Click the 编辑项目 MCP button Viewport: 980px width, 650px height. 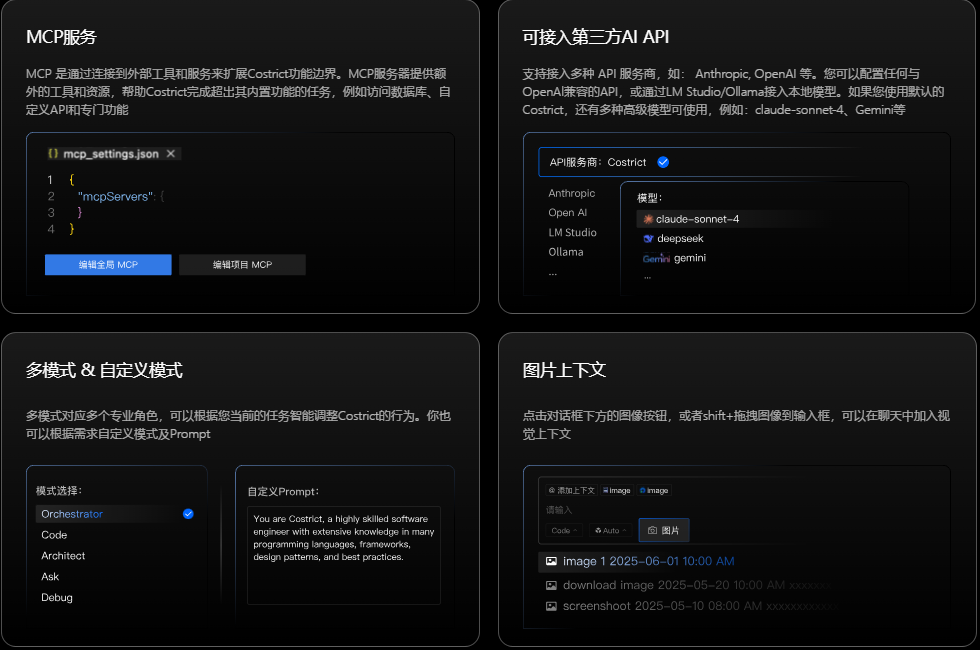(242, 264)
